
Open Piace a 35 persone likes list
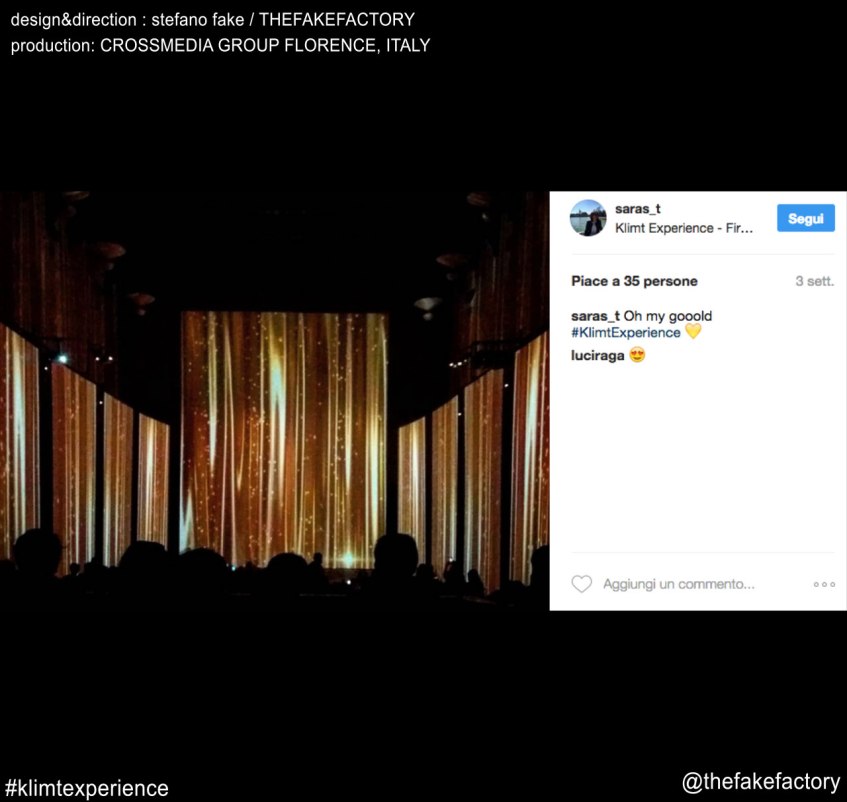click(x=634, y=281)
